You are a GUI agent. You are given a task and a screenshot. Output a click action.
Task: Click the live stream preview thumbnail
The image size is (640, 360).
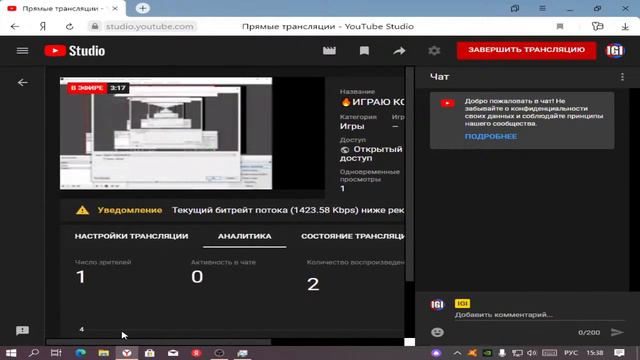(x=166, y=133)
